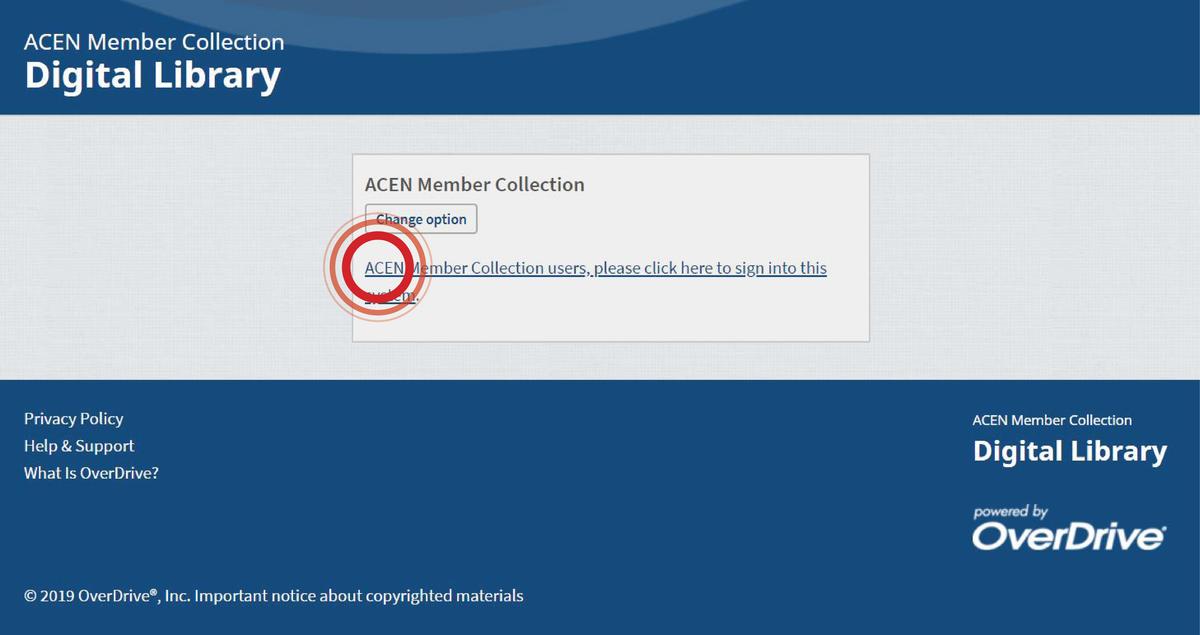Open the Privacy Policy link
This screenshot has width=1200, height=635.
pyautogui.click(x=74, y=419)
